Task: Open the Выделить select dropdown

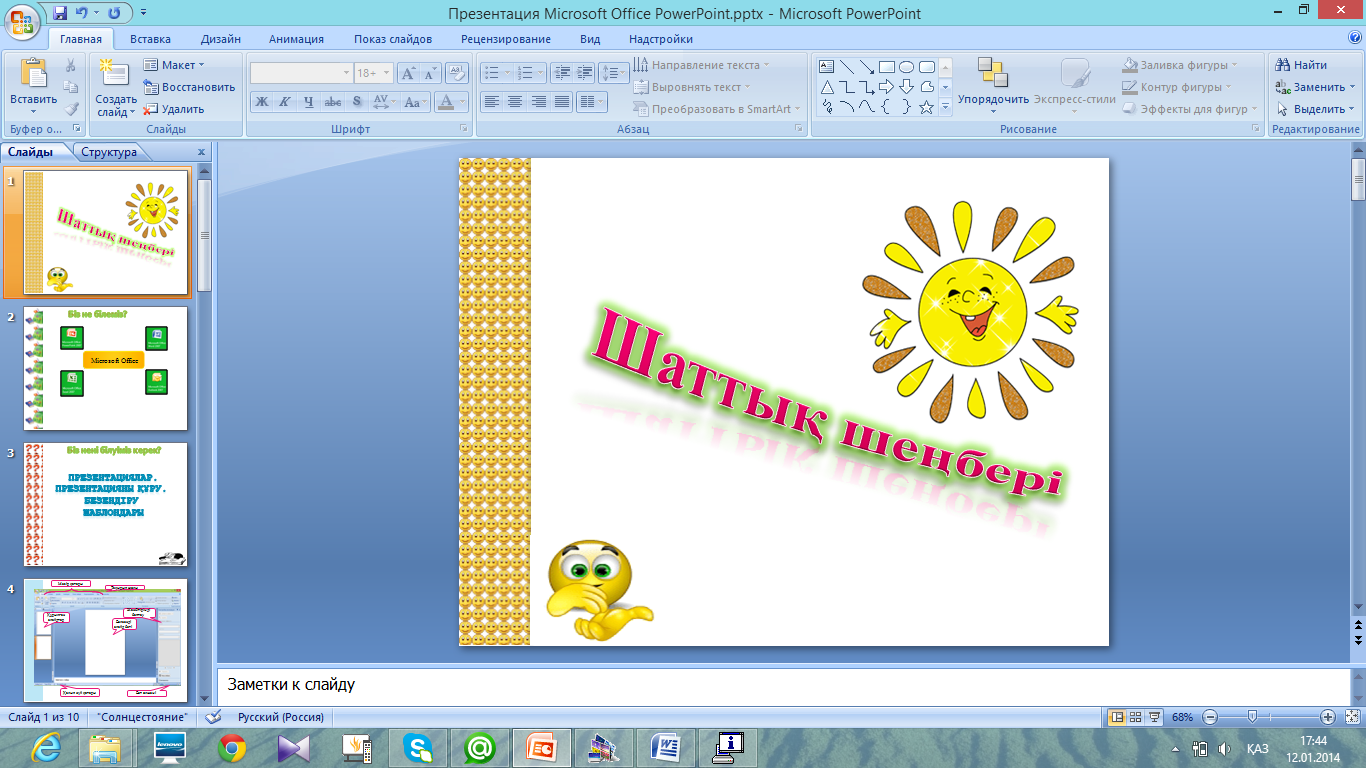Action: [1314, 109]
